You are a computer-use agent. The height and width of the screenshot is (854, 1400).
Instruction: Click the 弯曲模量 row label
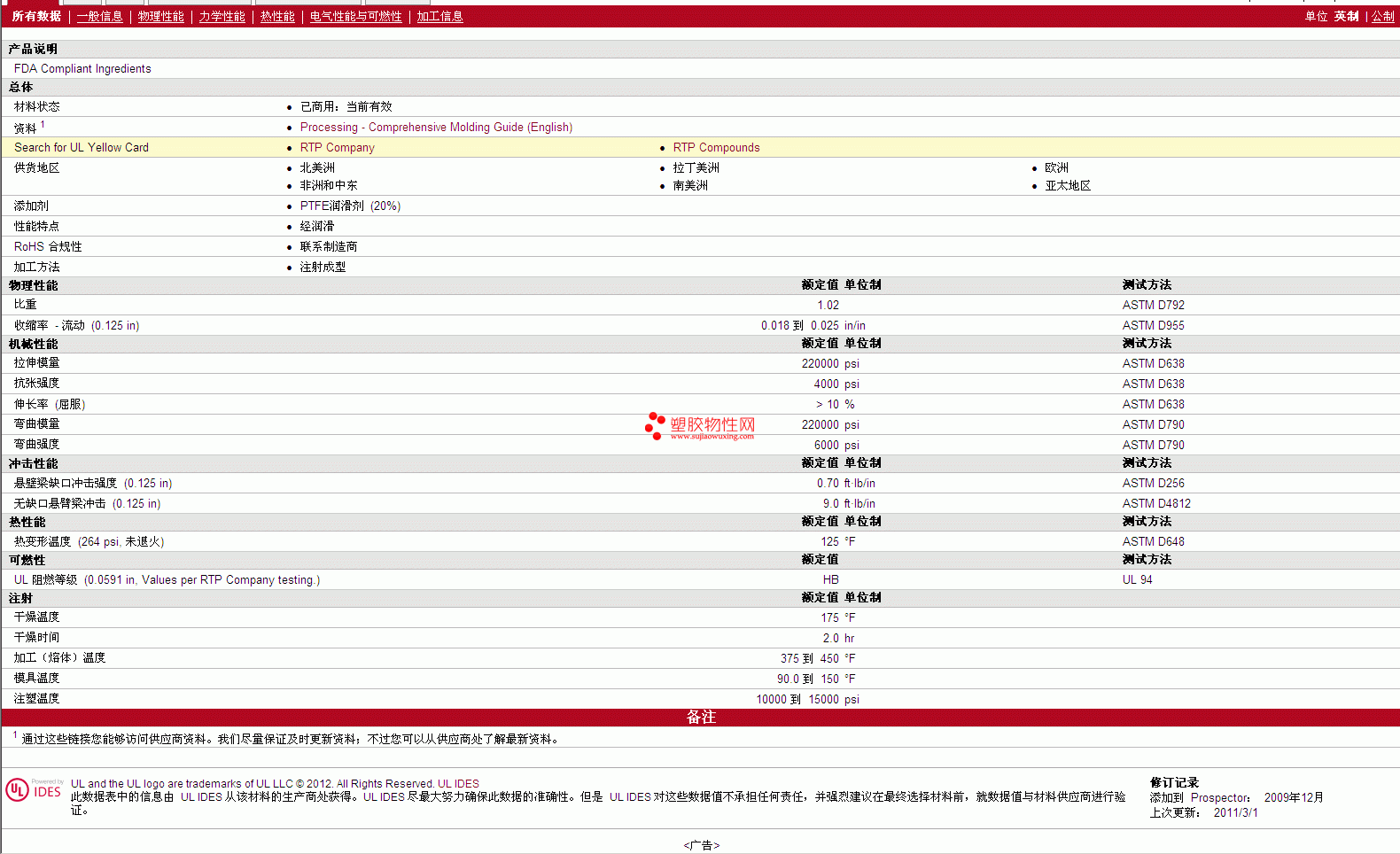pos(36,424)
